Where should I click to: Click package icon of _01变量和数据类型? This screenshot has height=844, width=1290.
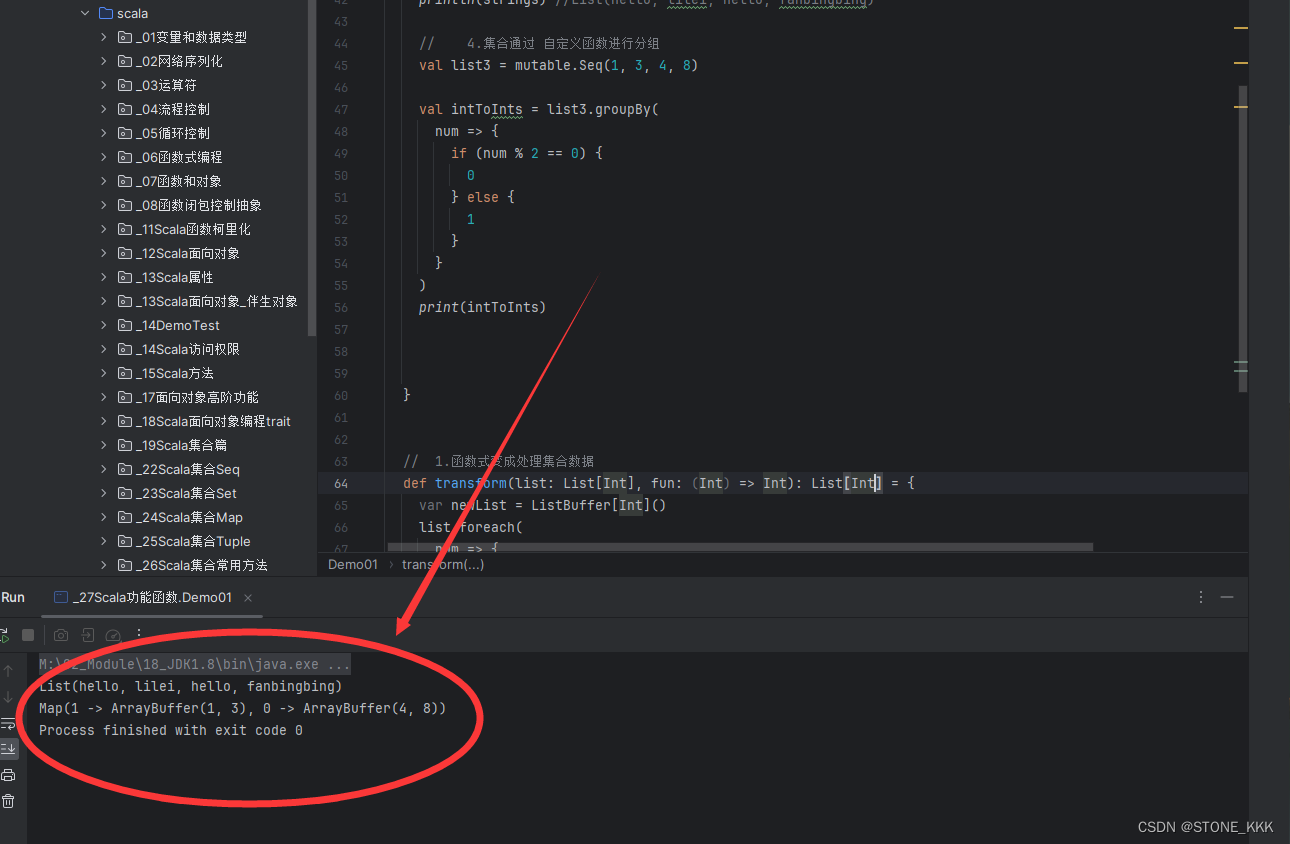point(125,37)
